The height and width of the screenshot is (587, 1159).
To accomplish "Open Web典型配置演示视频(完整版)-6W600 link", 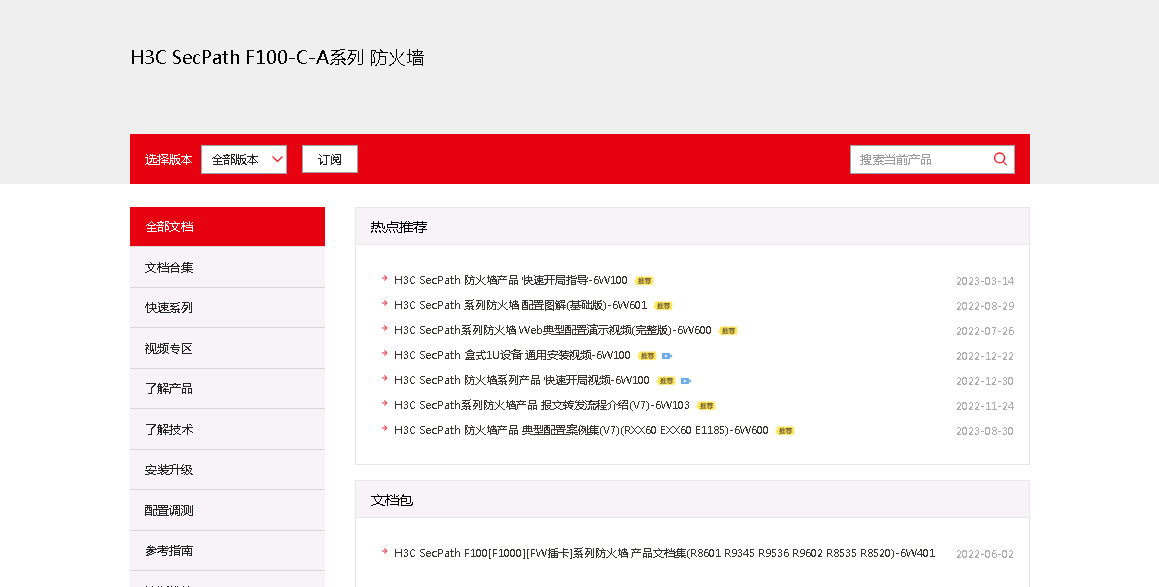I will [553, 330].
